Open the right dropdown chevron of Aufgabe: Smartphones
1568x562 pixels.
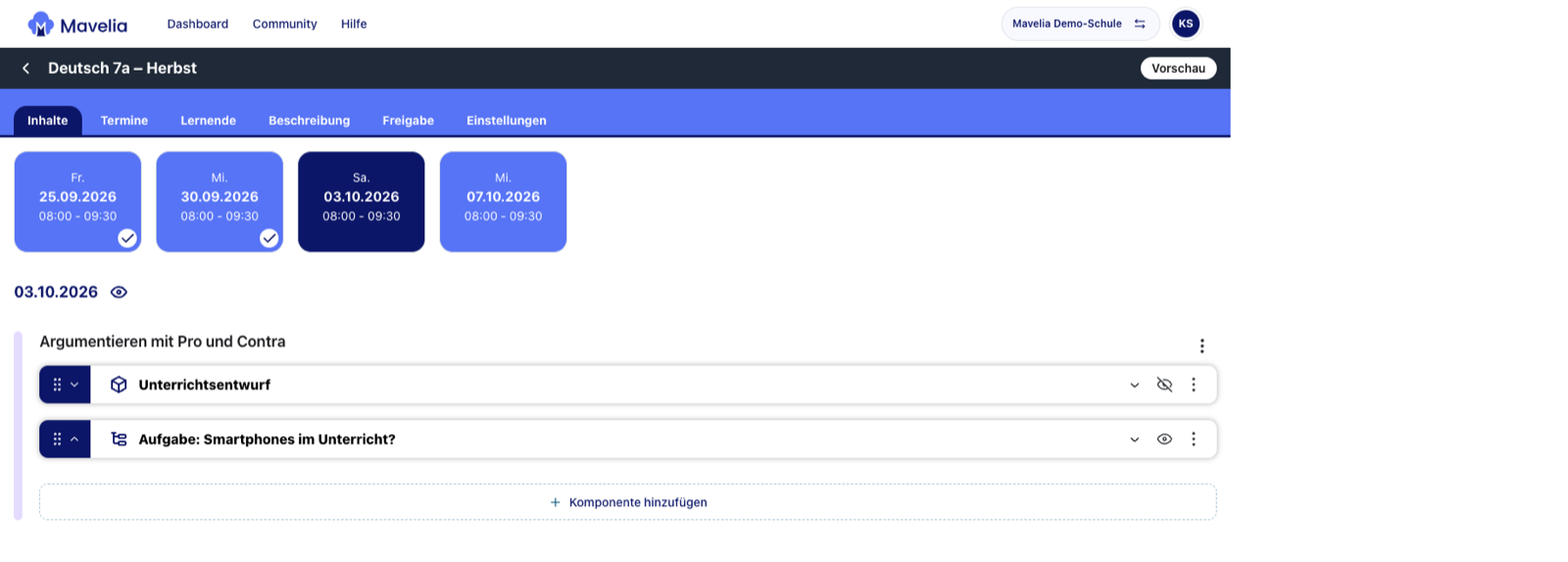[x=1134, y=440]
